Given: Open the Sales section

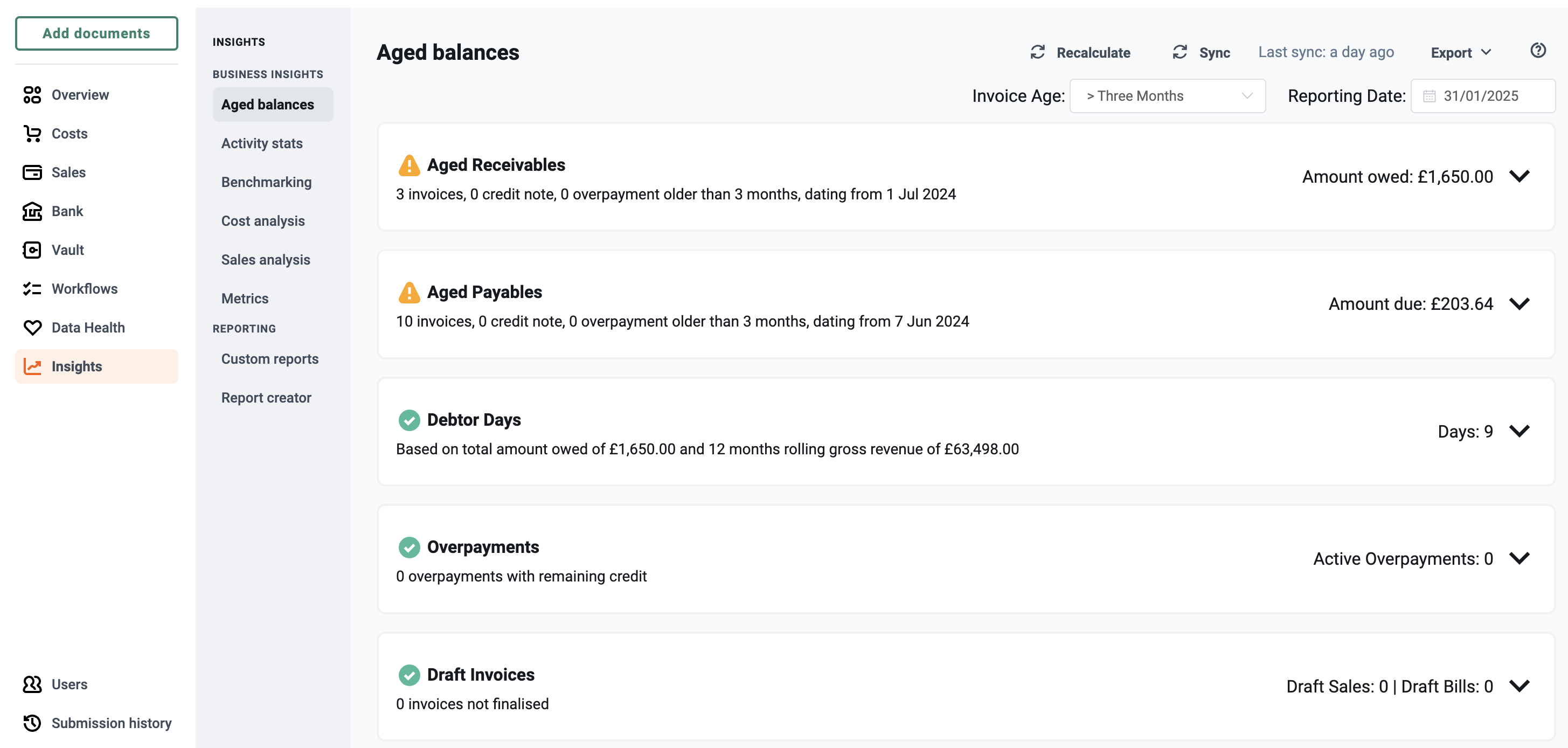Looking at the screenshot, I should [97, 172].
